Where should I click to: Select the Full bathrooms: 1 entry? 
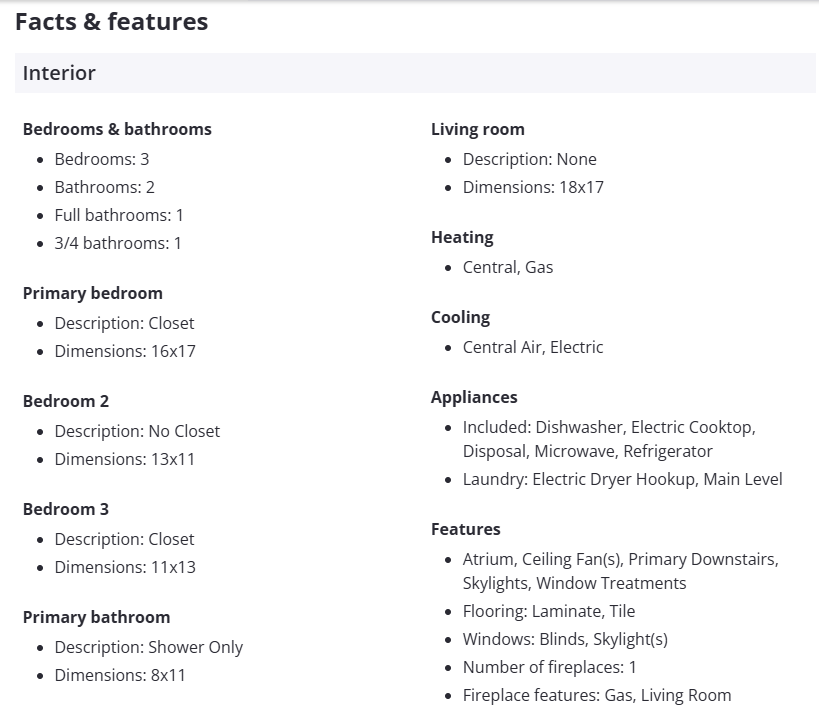119,215
